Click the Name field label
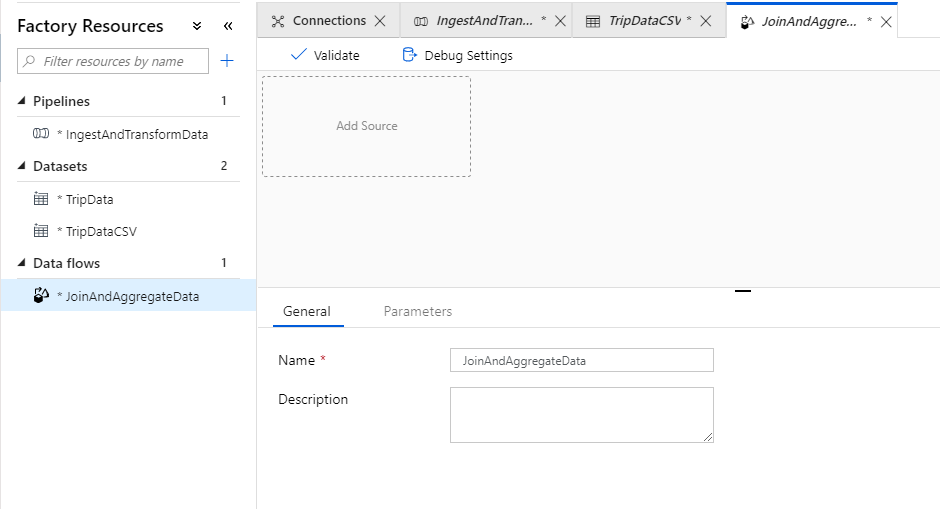The image size is (940, 509). tap(297, 360)
